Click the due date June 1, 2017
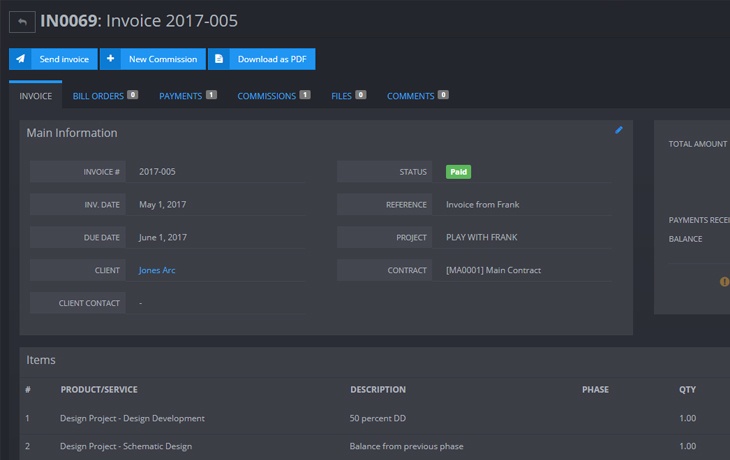 pos(162,237)
